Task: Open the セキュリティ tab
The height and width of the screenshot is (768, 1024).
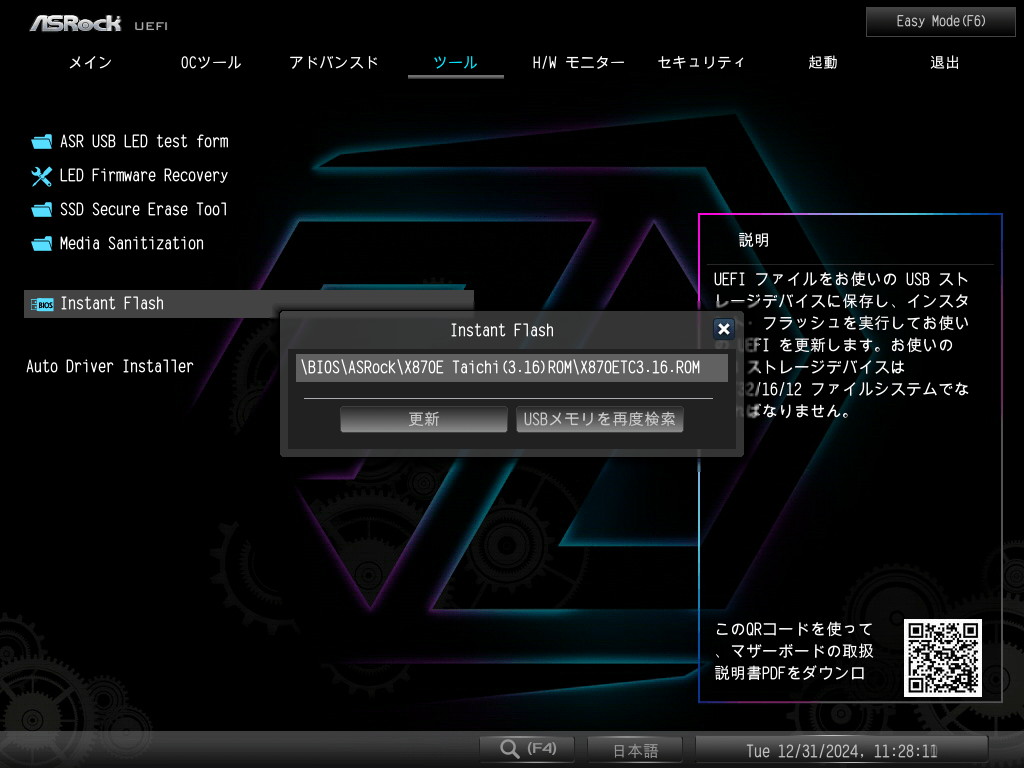Action: coord(701,63)
